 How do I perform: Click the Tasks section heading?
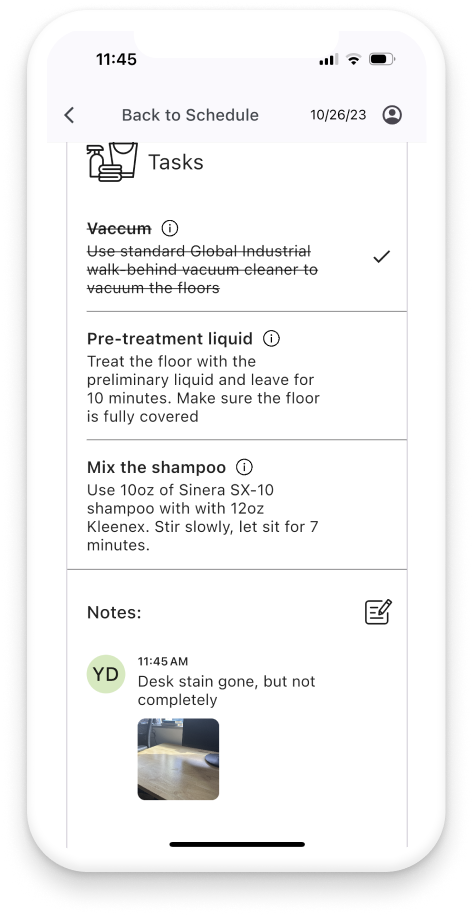176,162
